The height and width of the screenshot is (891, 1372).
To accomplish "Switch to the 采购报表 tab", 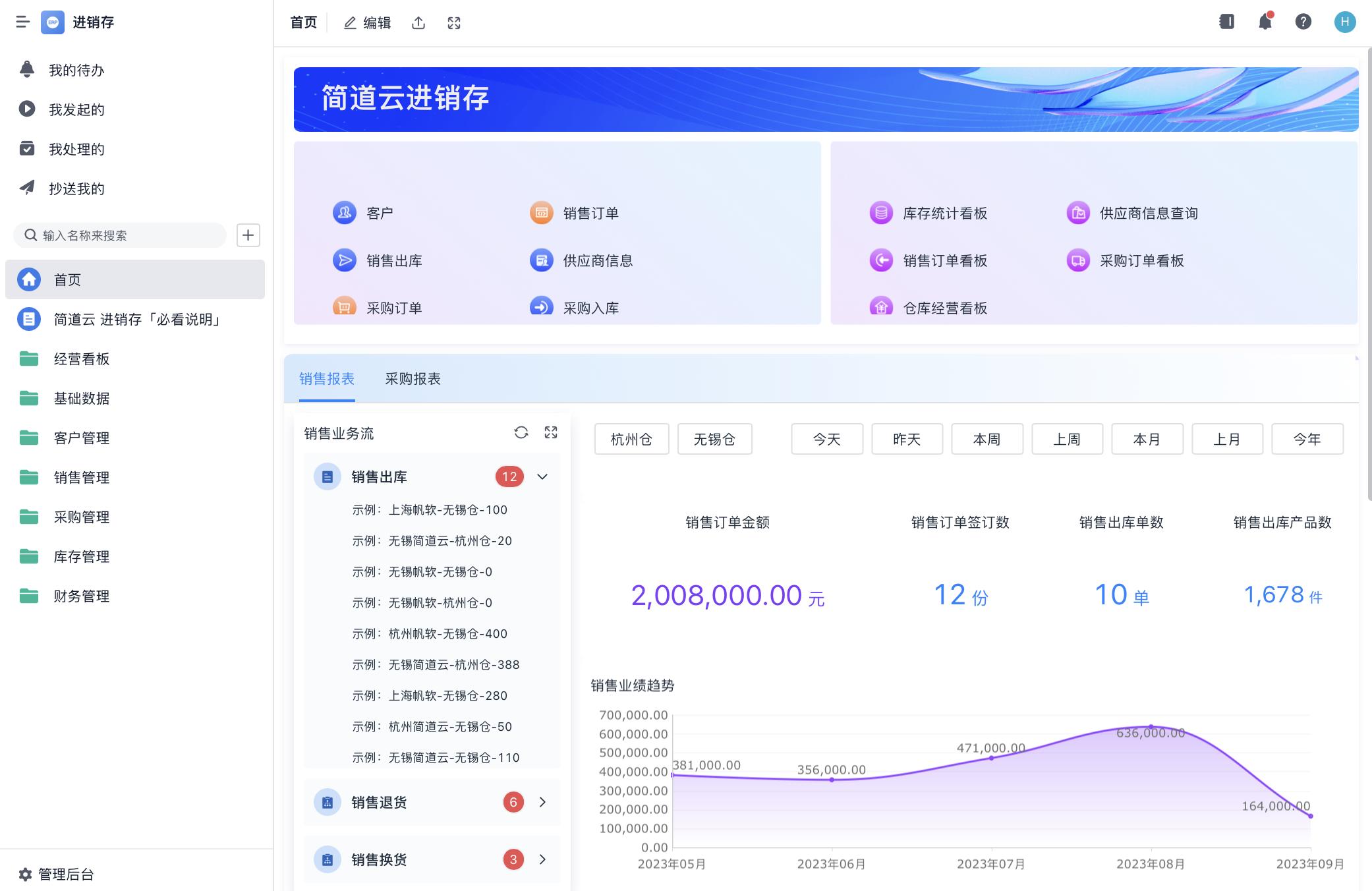I will click(x=413, y=379).
